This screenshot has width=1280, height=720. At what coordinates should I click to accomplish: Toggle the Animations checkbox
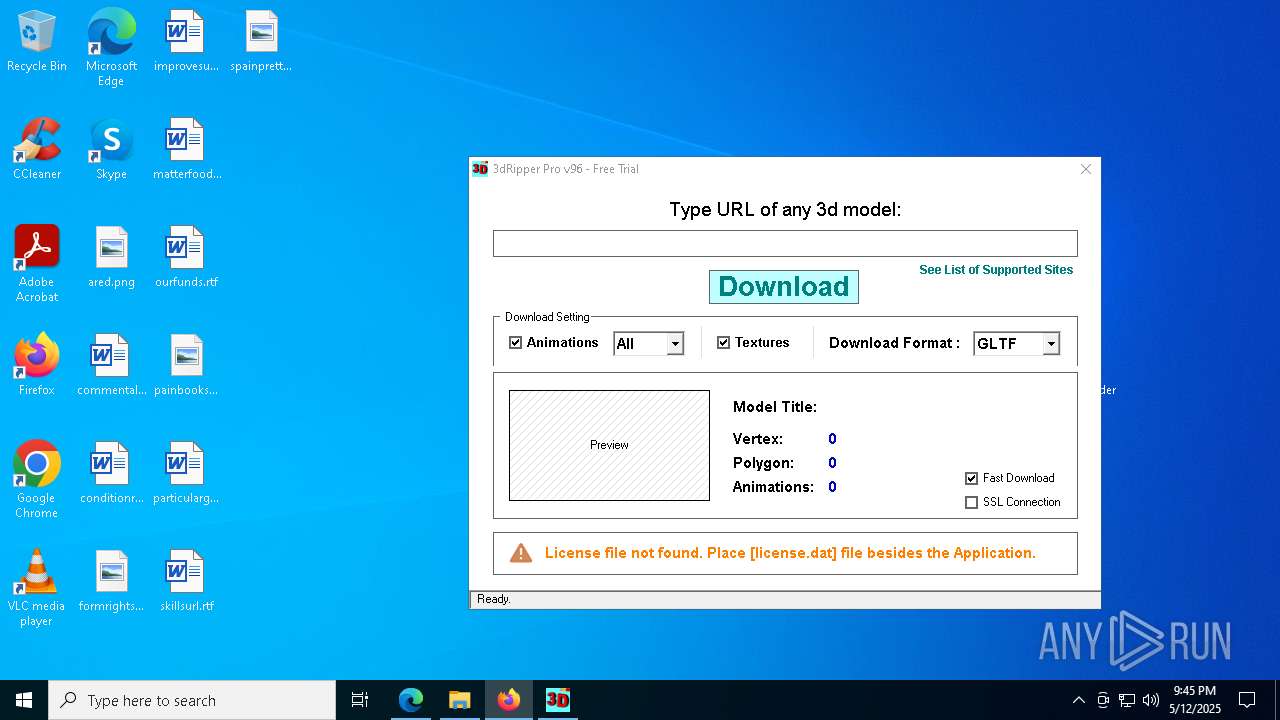pos(516,342)
